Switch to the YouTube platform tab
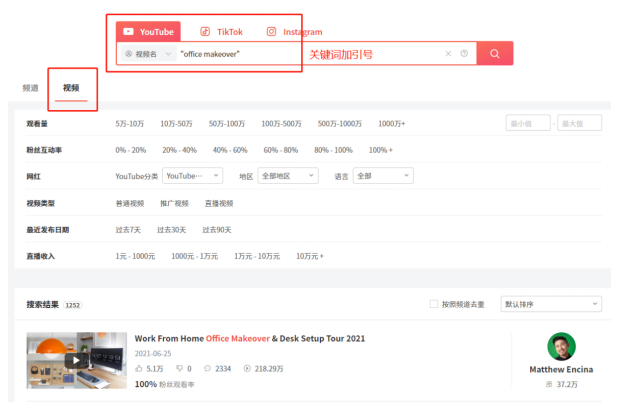The image size is (639, 411). (148, 31)
